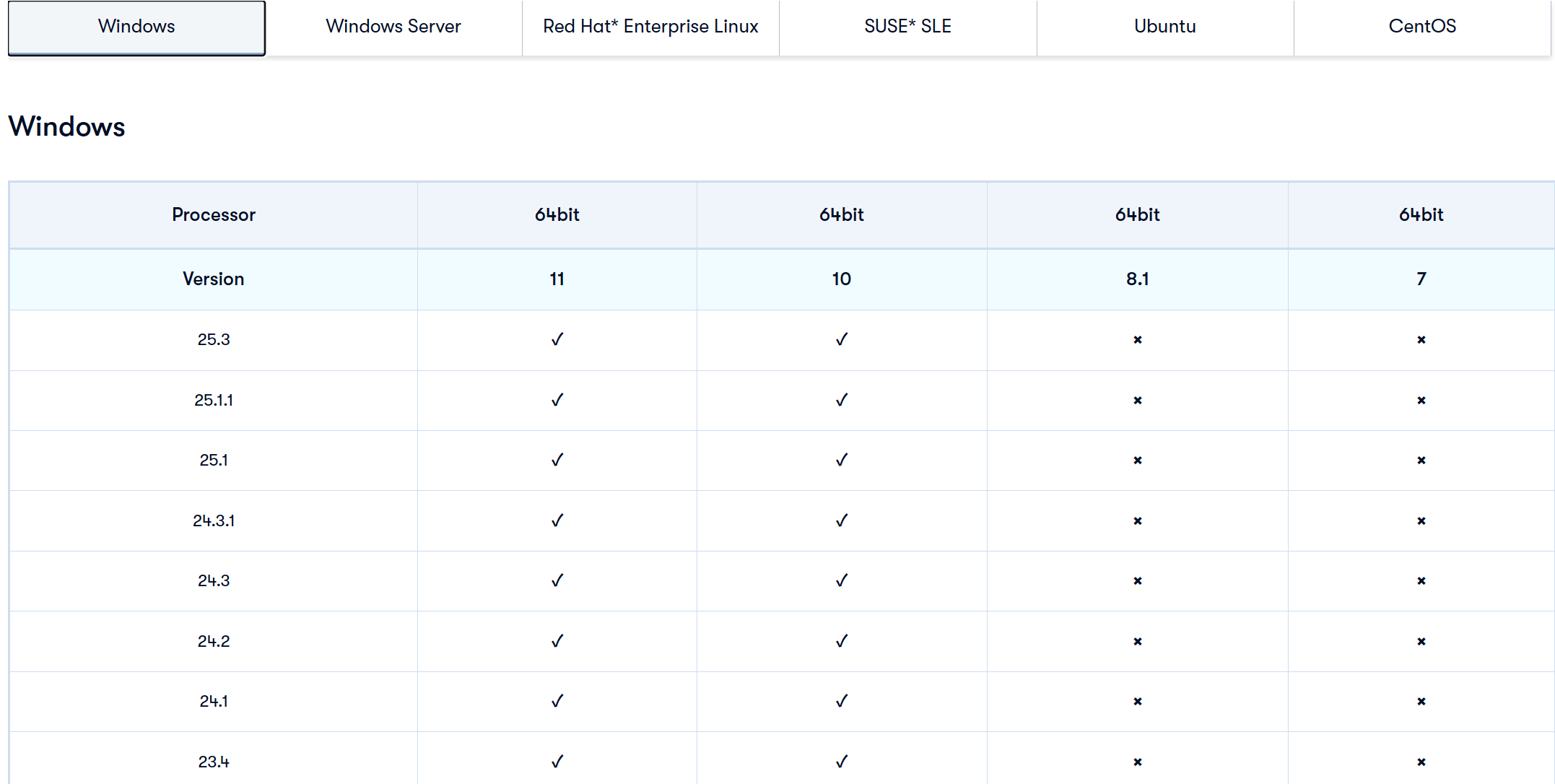Switch to the Windows Server tab
This screenshot has width=1555, height=784.
pos(393,27)
